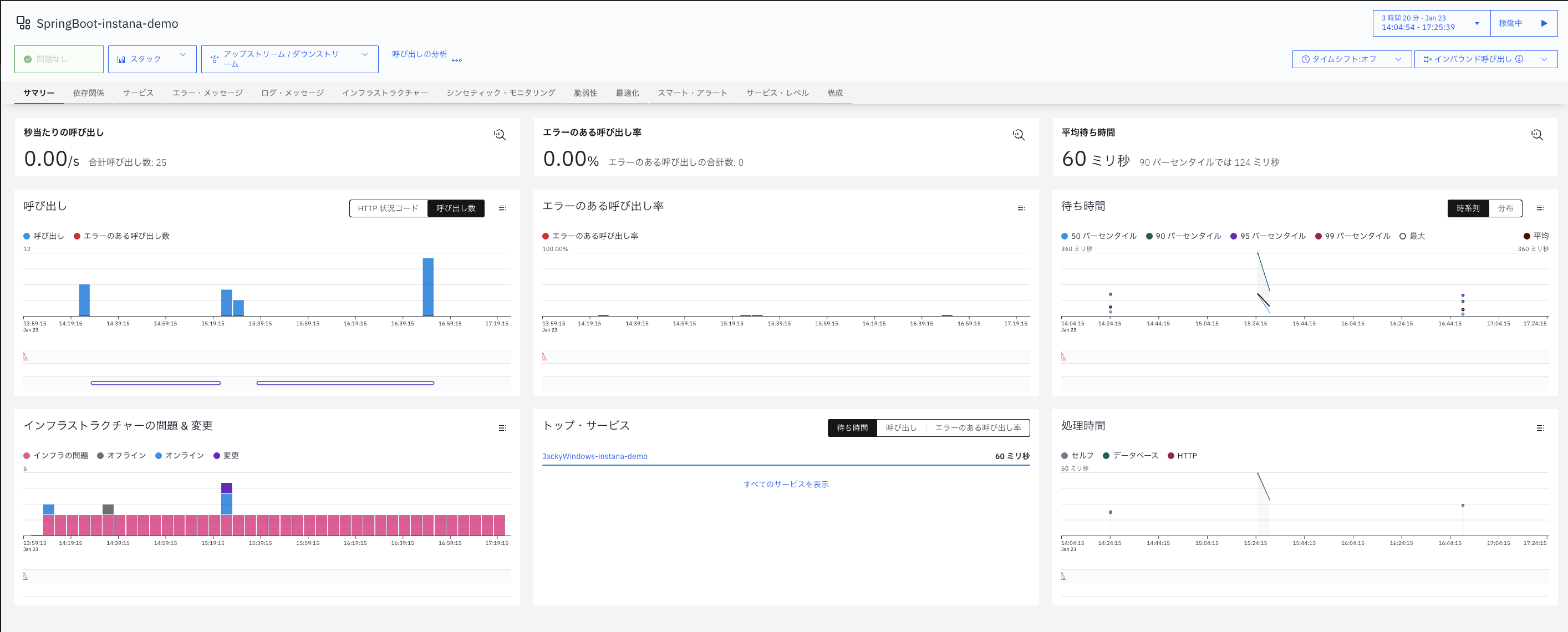Zoom into the 平均待ち時間 metric details

click(x=1537, y=135)
